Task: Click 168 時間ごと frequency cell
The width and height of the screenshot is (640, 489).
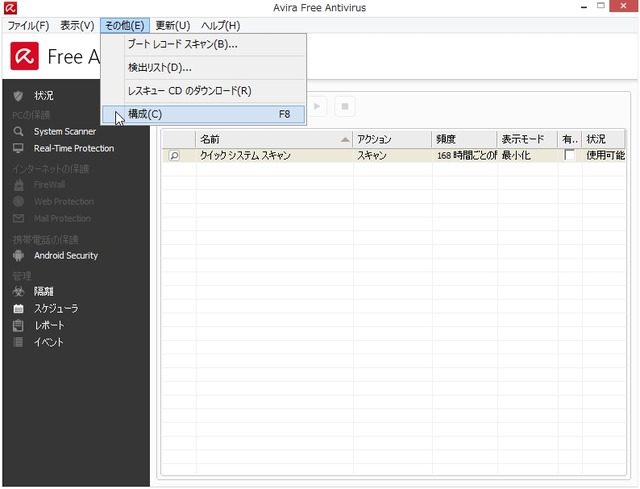Action: coord(467,156)
